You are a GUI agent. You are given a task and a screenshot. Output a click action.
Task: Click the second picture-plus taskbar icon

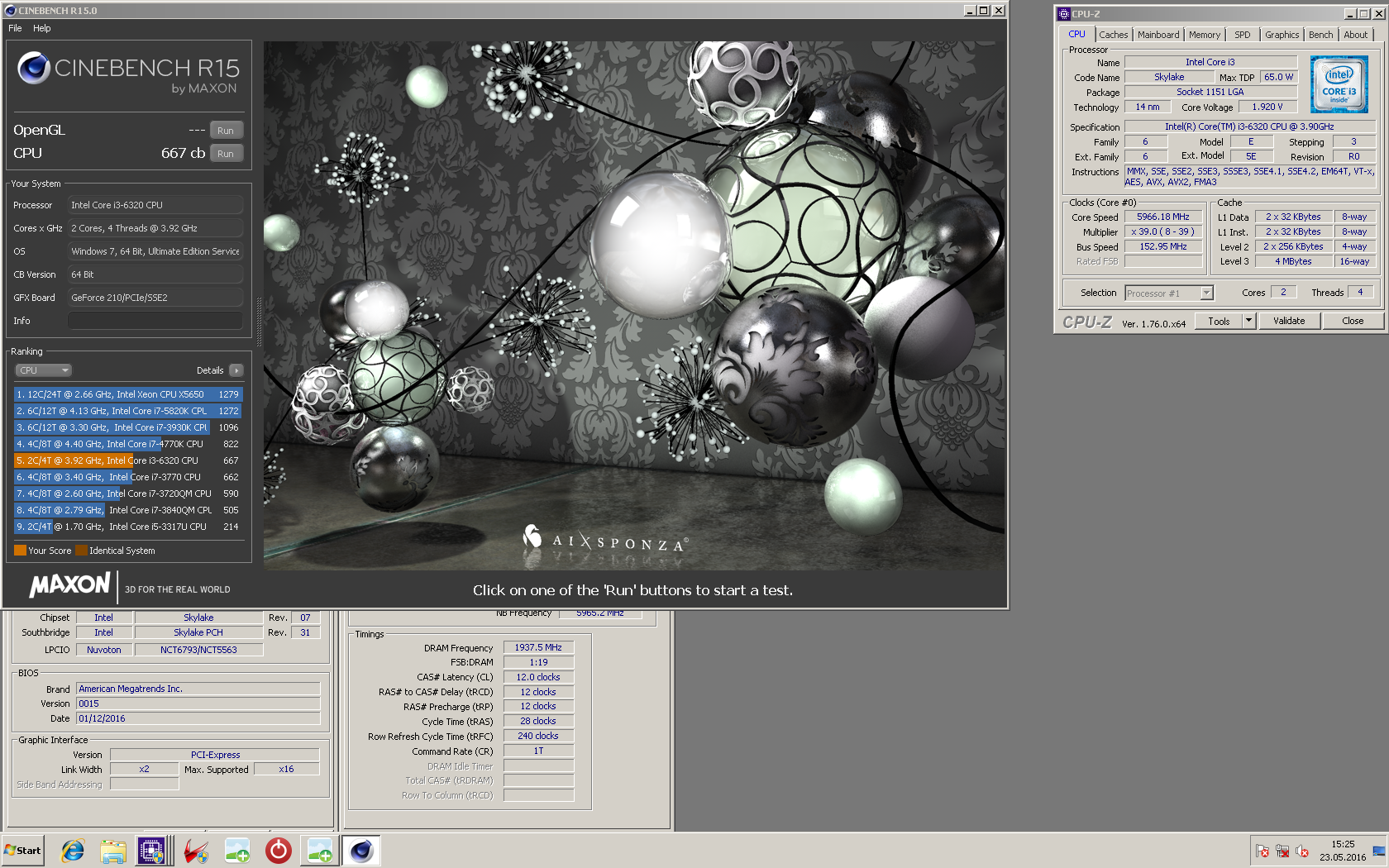coord(319,850)
